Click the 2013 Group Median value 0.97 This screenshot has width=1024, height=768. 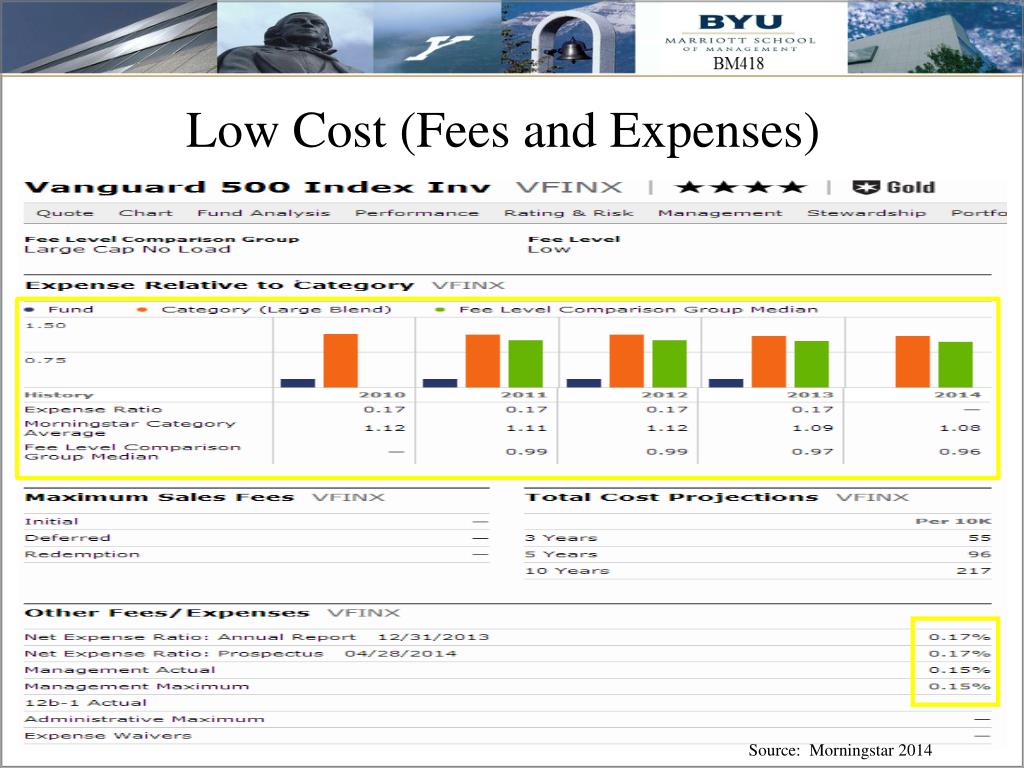point(812,451)
